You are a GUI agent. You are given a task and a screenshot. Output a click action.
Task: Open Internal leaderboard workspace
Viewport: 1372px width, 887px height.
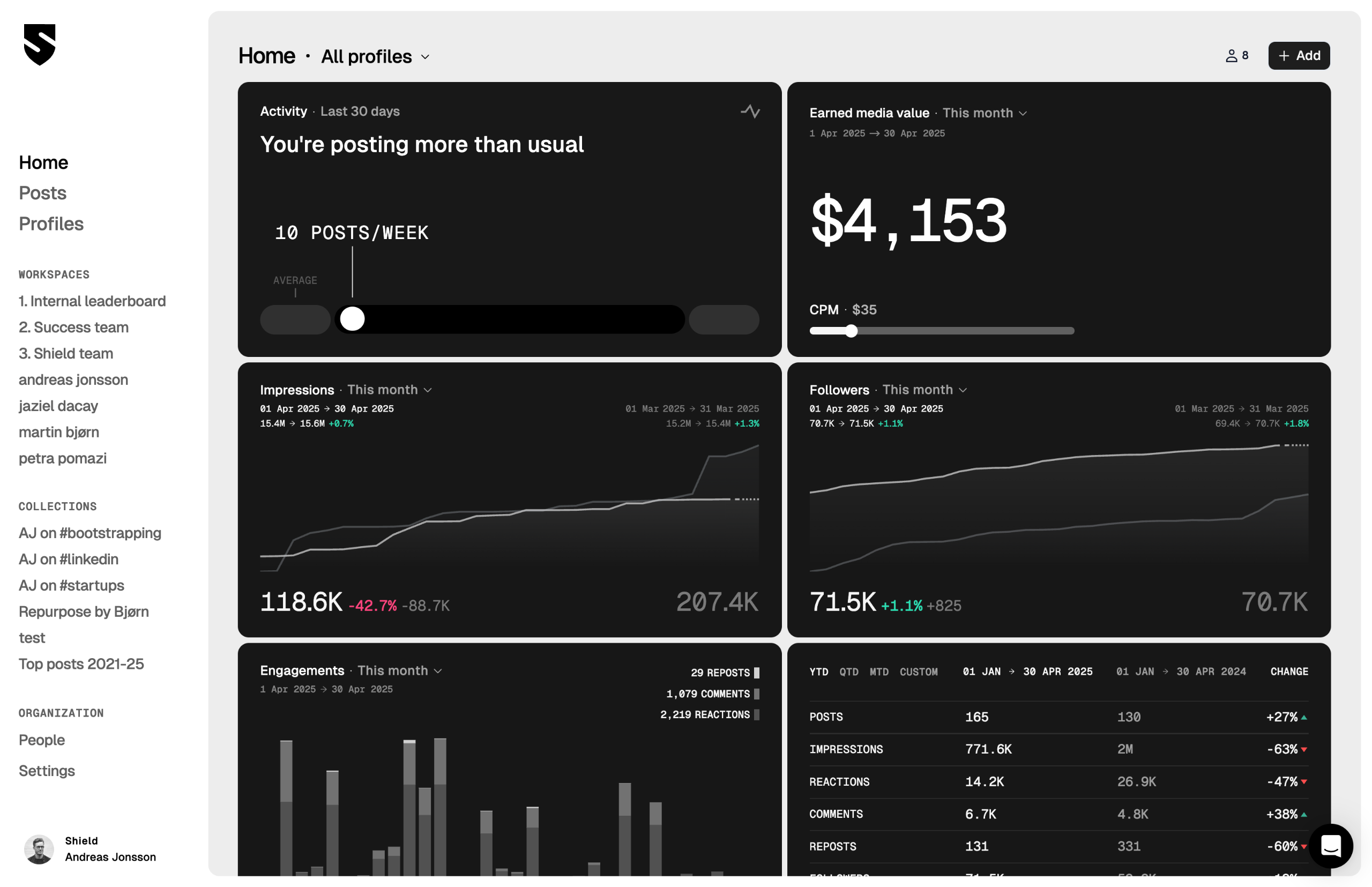92,301
